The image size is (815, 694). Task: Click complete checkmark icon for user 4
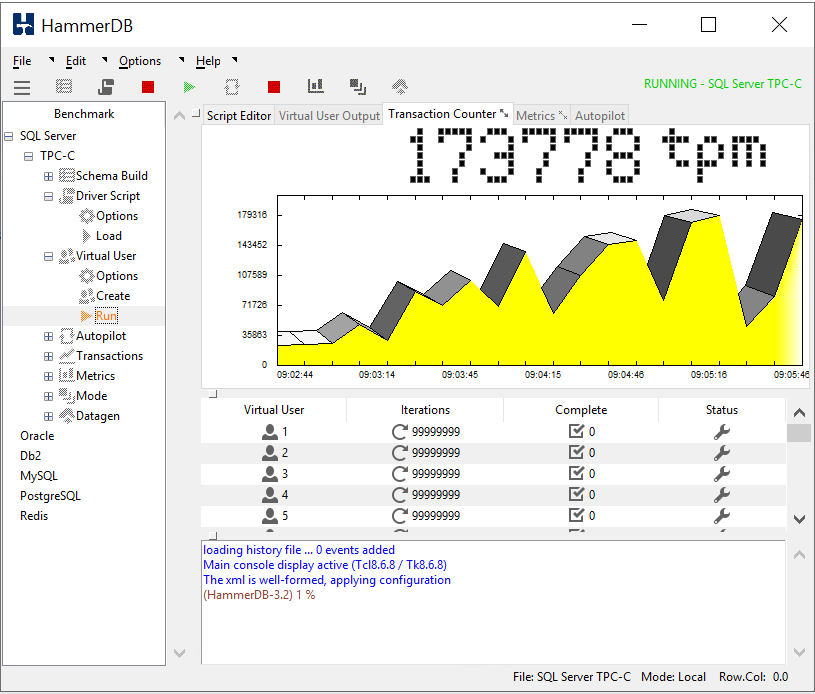point(576,494)
